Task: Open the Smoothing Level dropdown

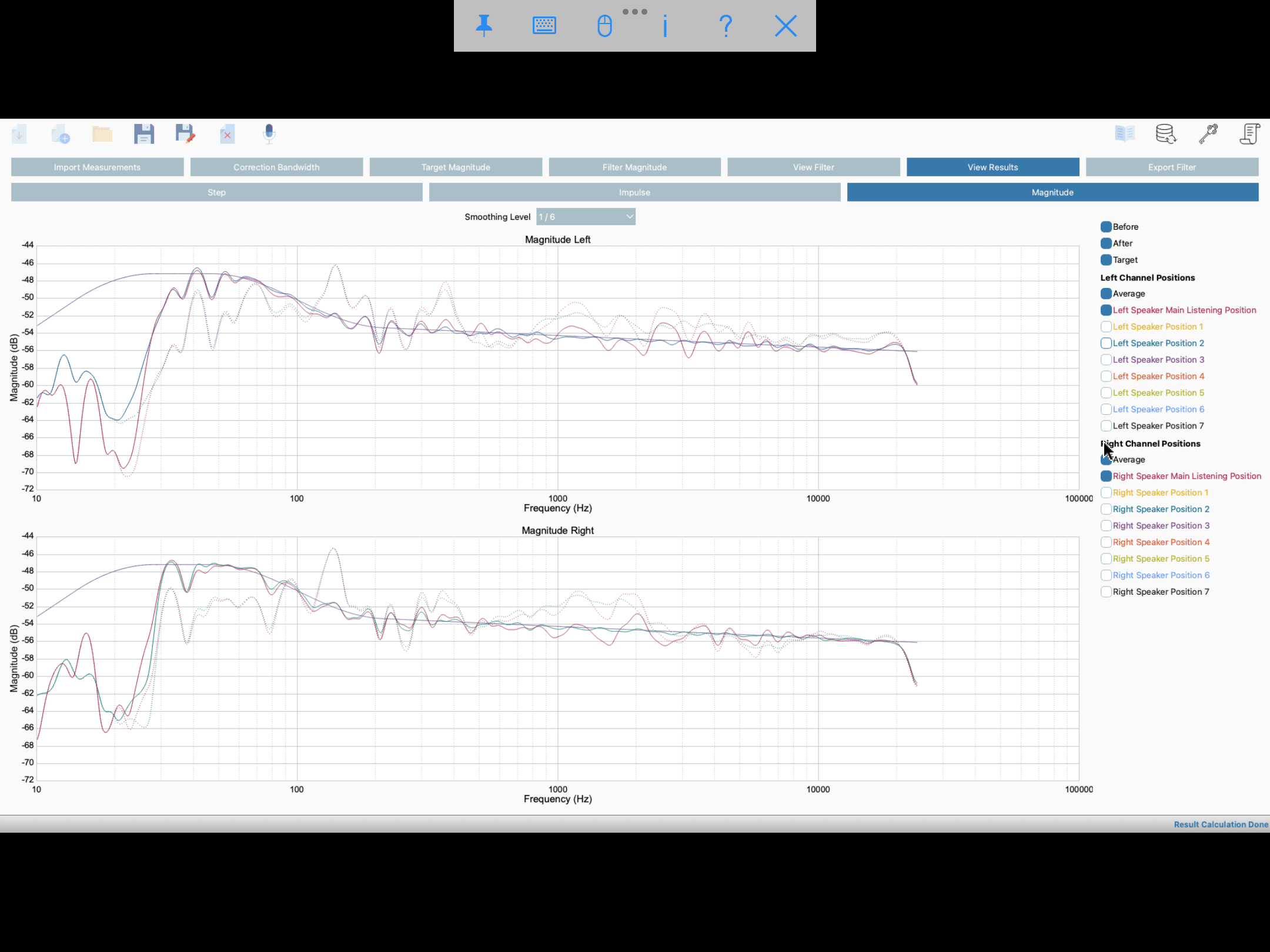Action: (586, 217)
